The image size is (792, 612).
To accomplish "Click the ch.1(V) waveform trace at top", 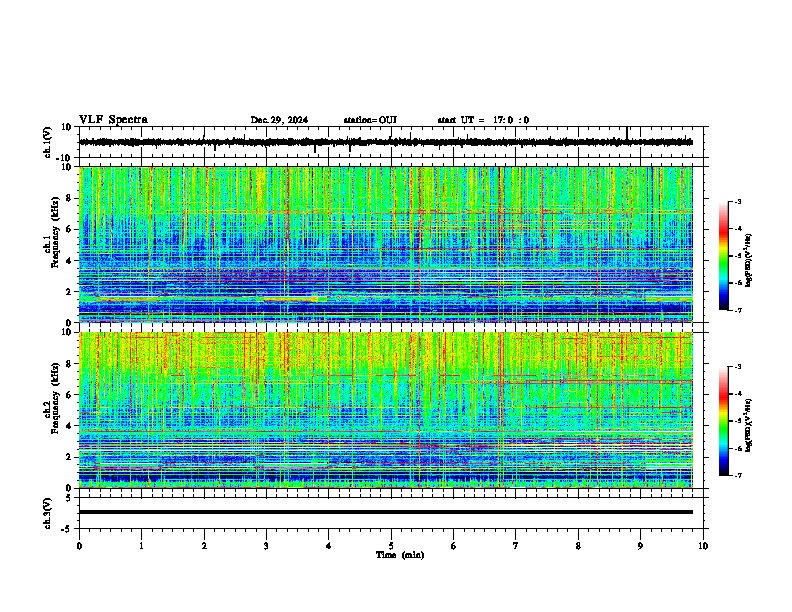I will click(386, 142).
